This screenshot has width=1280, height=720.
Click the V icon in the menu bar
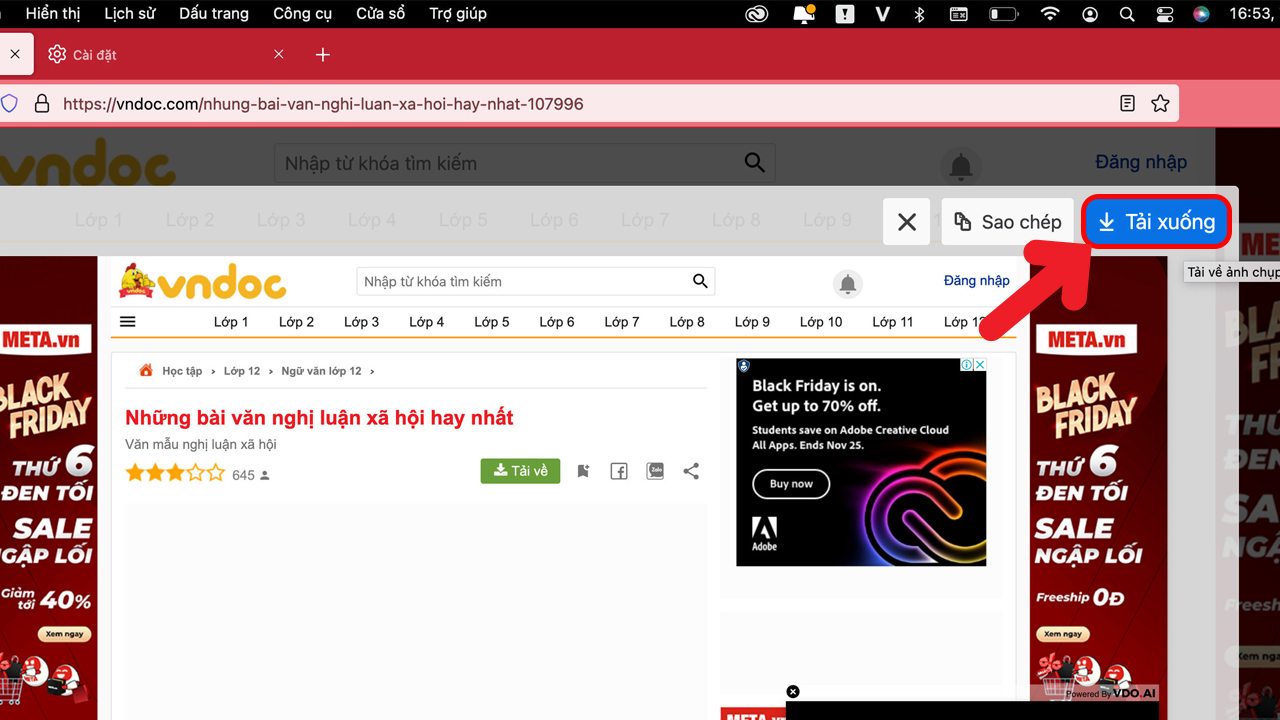pos(882,14)
